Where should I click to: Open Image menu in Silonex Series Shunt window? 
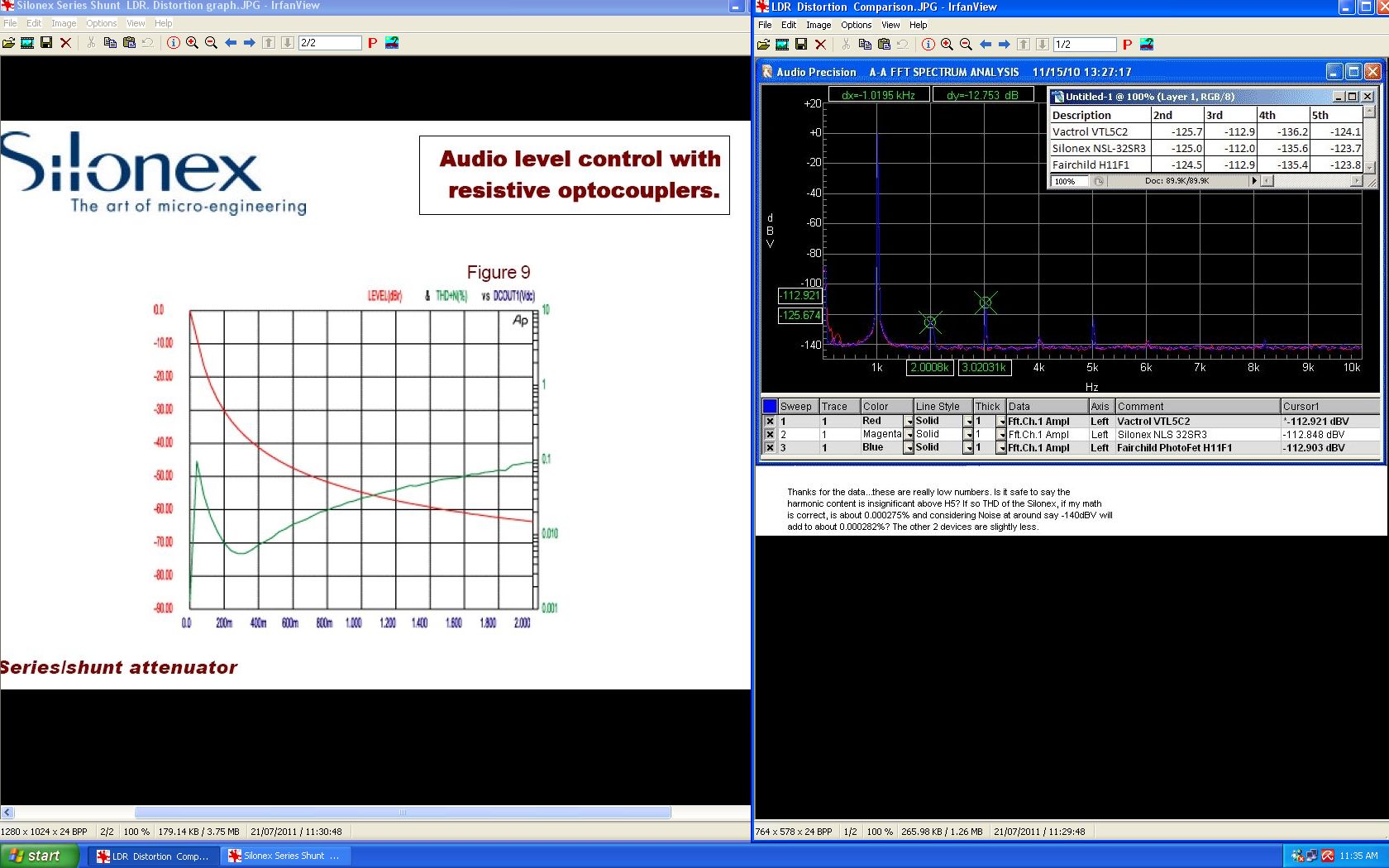pos(64,23)
